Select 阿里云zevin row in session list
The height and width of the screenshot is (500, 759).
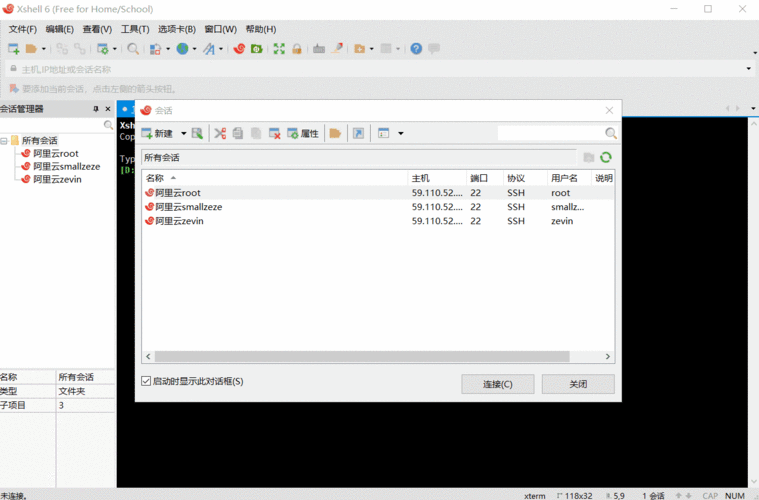(x=378, y=221)
